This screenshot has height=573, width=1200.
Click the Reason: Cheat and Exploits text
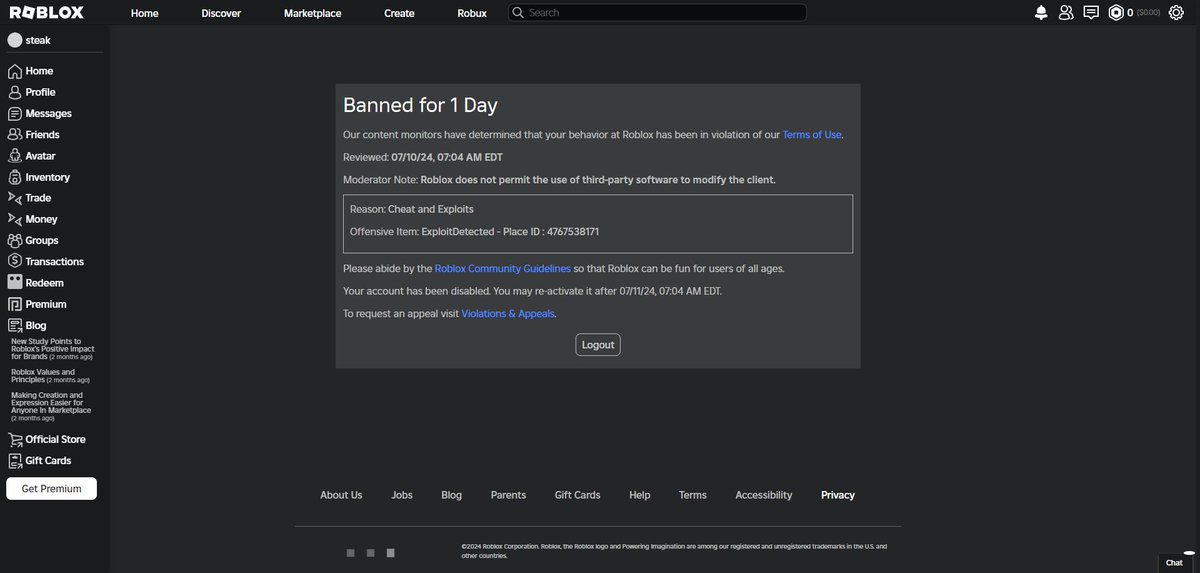coord(412,209)
